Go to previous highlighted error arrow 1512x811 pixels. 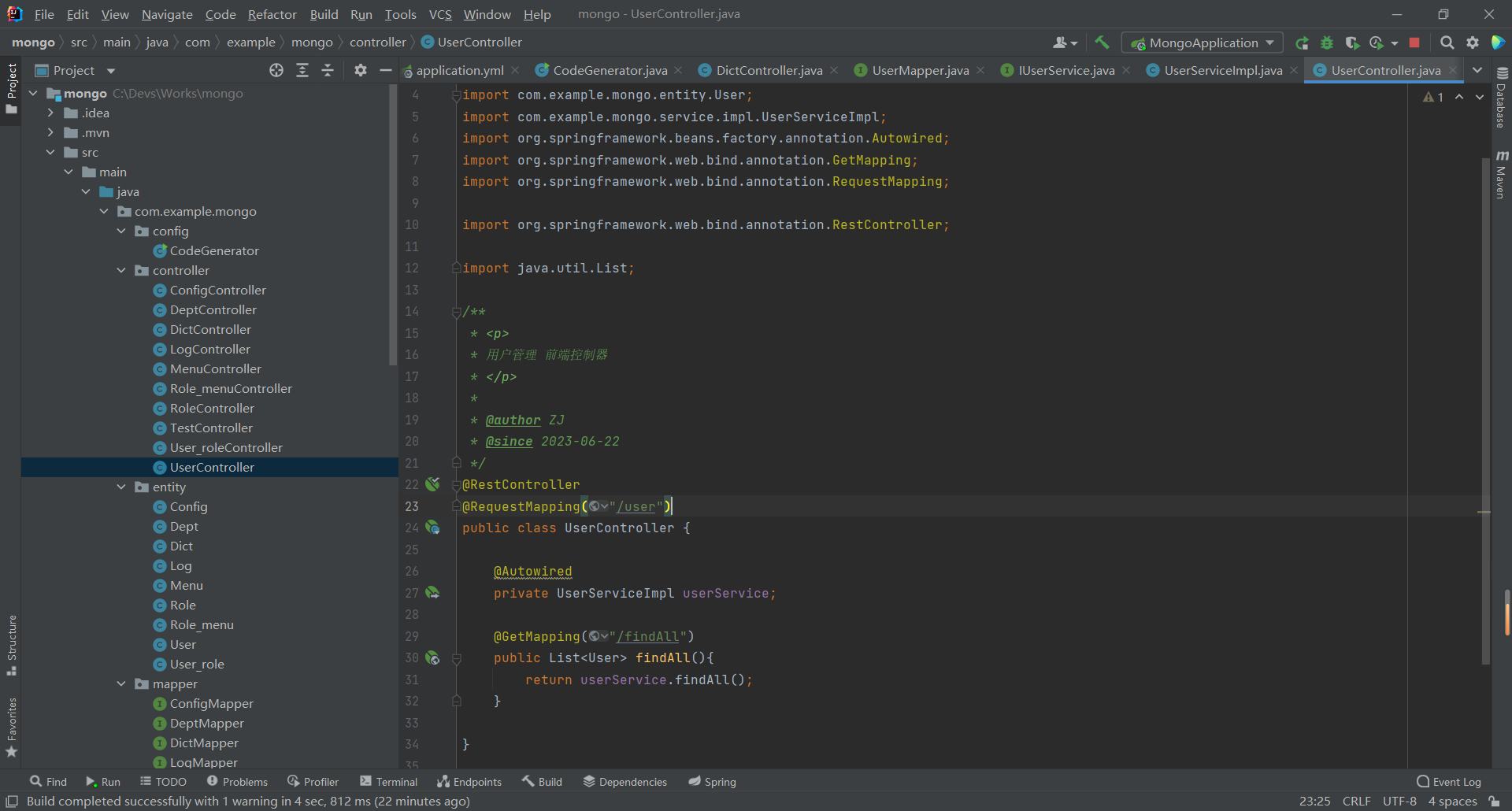tap(1459, 97)
